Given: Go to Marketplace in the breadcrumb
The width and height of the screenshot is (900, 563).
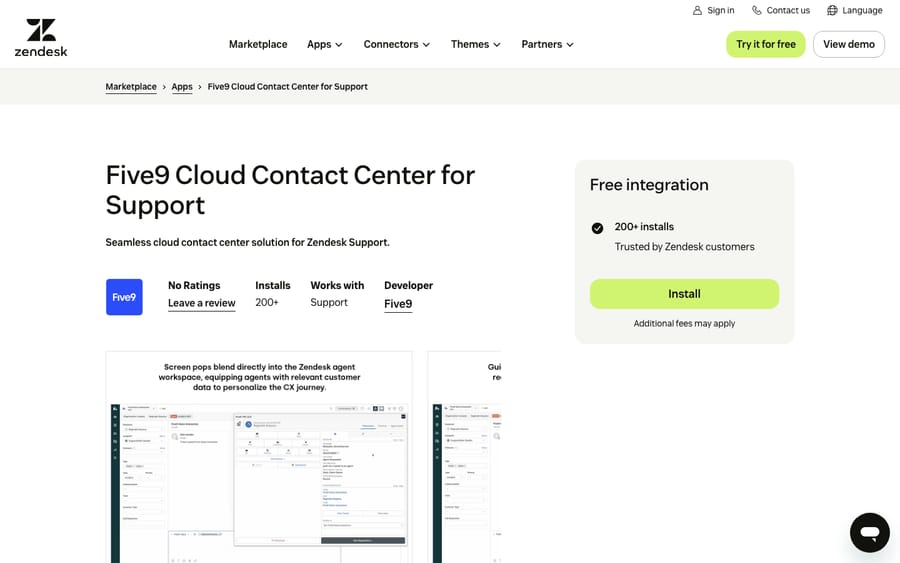Looking at the screenshot, I should (x=131, y=87).
